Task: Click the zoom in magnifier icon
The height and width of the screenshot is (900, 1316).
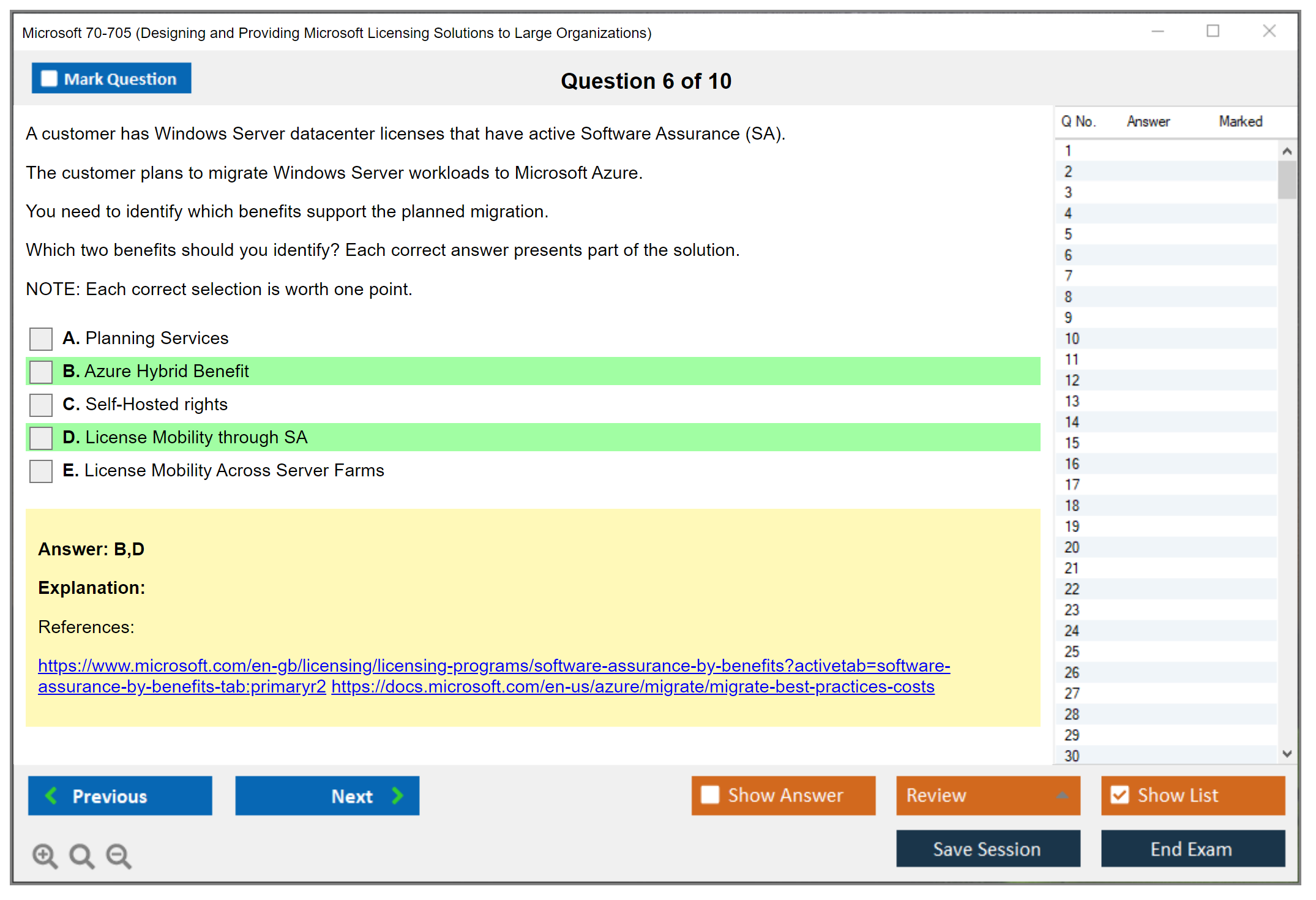Action: 45,855
